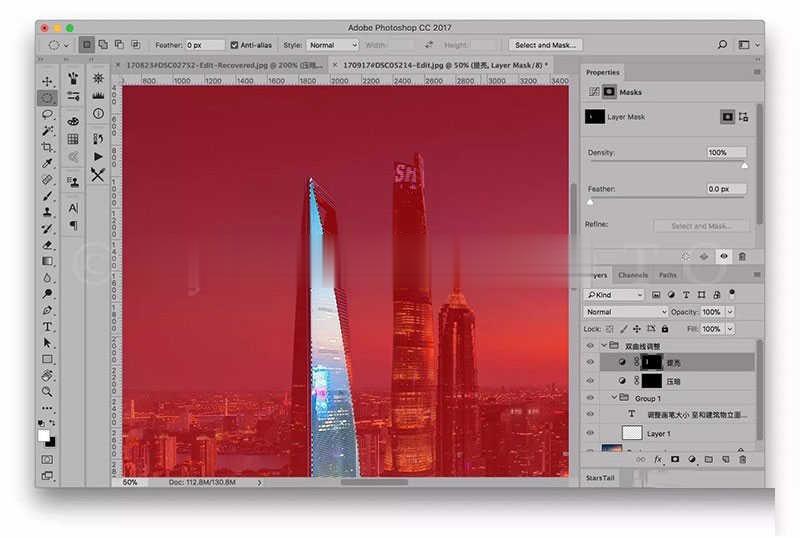800x538 pixels.
Task: Click the Select and Mask button in options bar
Action: pos(544,45)
